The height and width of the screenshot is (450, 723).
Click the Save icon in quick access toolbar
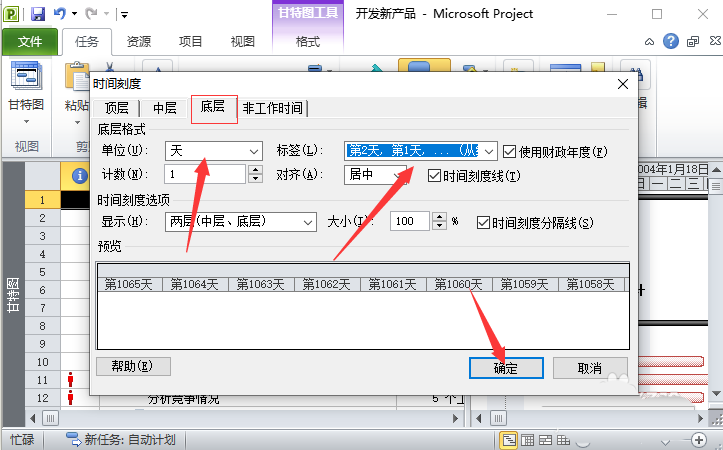click(x=38, y=14)
